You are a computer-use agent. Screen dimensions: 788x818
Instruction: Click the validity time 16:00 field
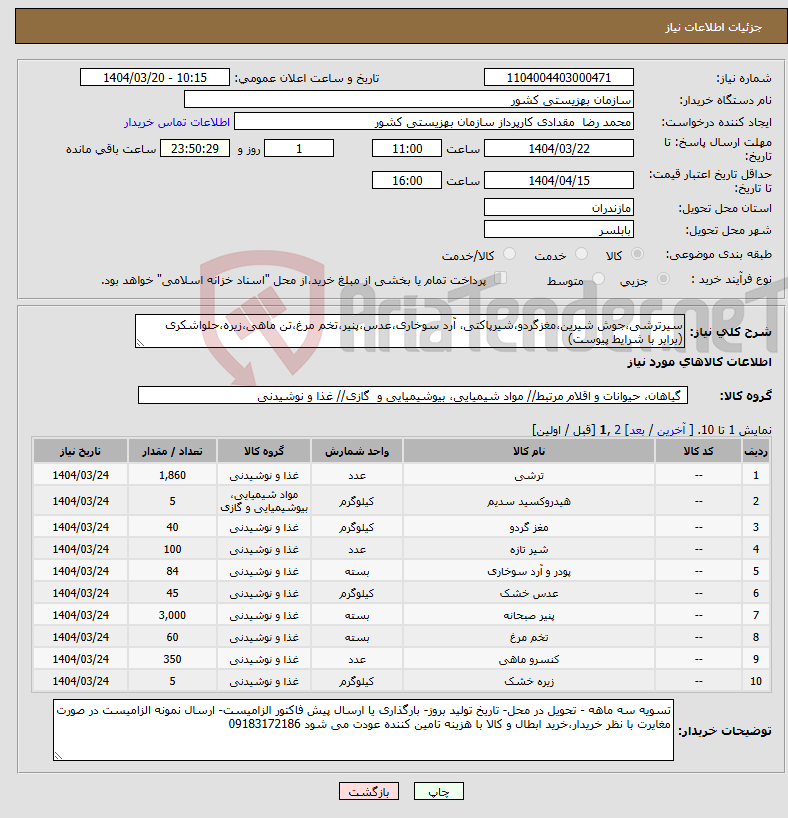point(407,180)
